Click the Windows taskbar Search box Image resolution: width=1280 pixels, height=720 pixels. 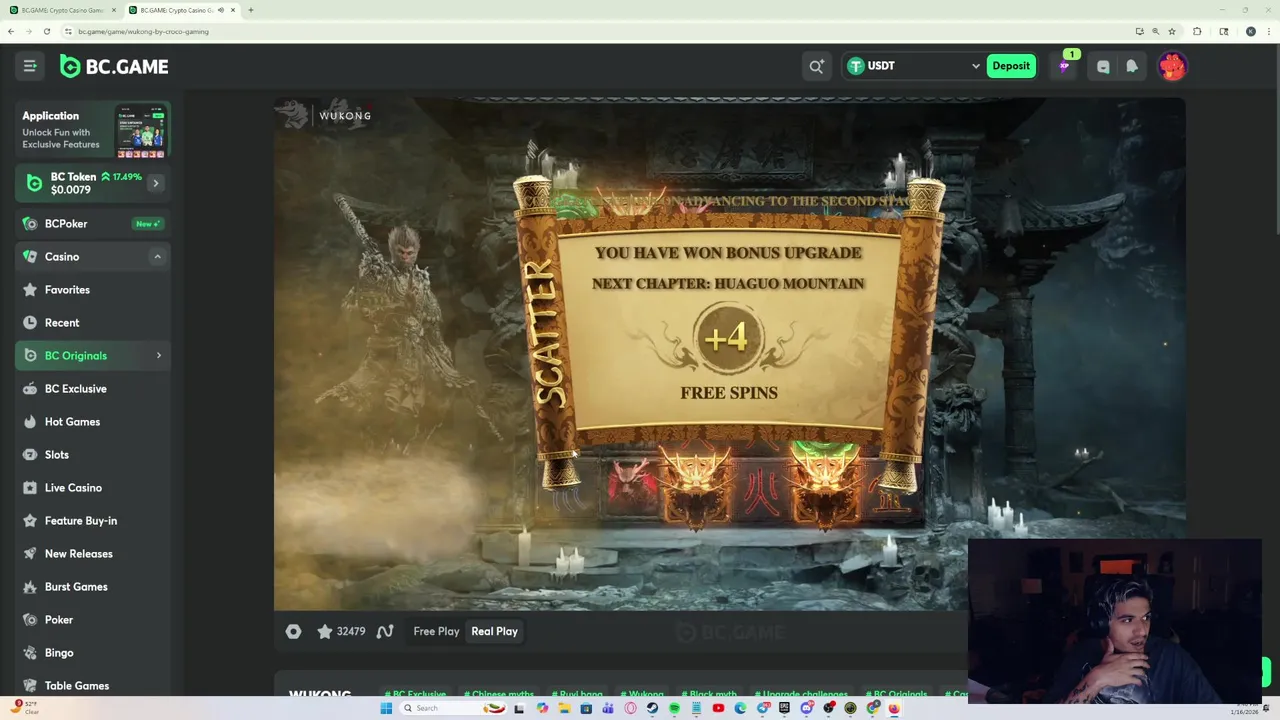[453, 708]
